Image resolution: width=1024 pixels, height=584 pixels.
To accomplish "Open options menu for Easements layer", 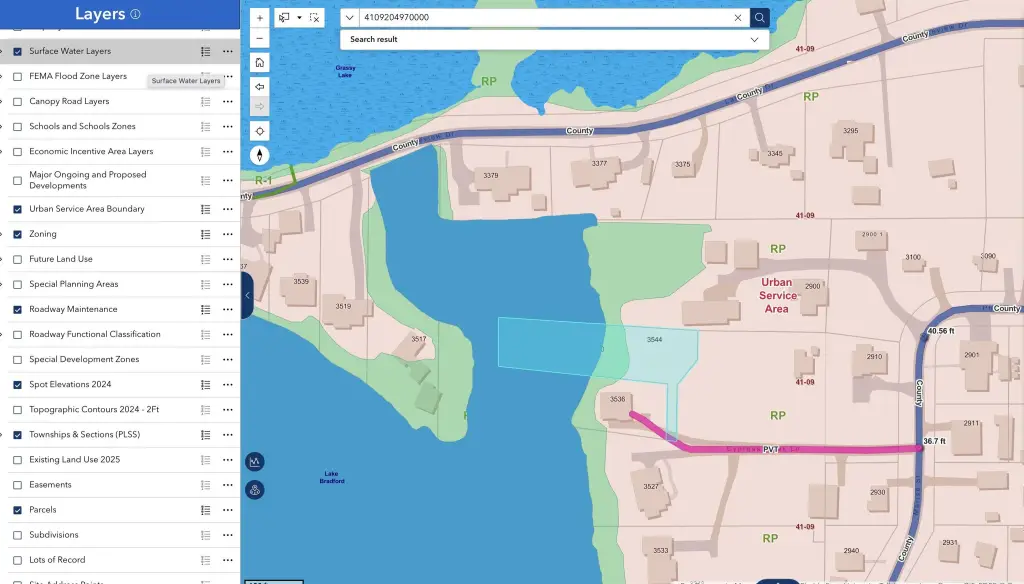I will [x=228, y=485].
